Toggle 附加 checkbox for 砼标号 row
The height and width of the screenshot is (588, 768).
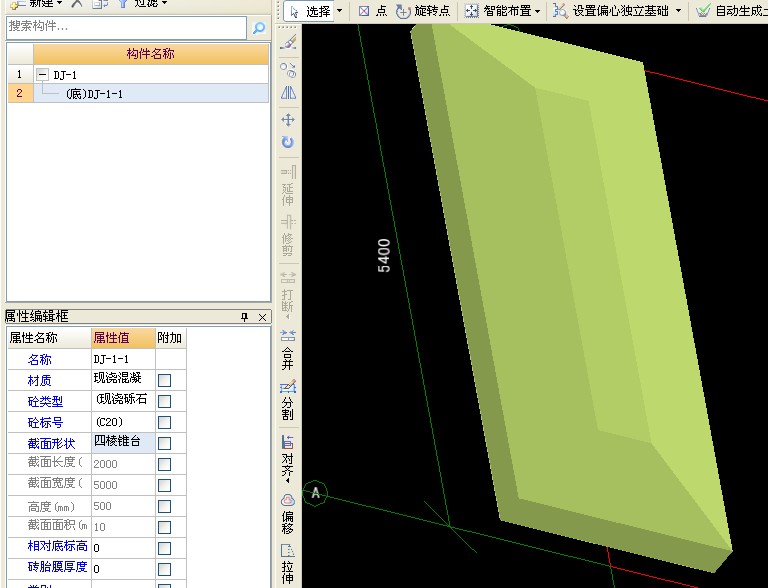click(165, 422)
